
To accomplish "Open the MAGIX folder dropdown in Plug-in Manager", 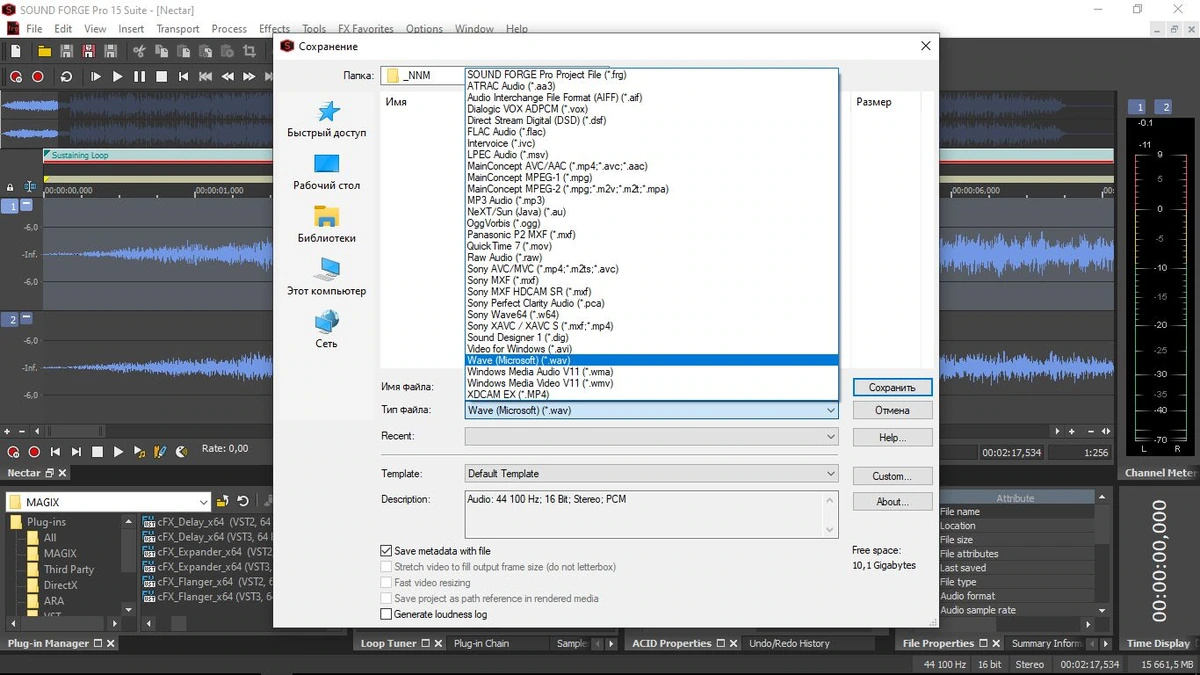I will (x=109, y=501).
